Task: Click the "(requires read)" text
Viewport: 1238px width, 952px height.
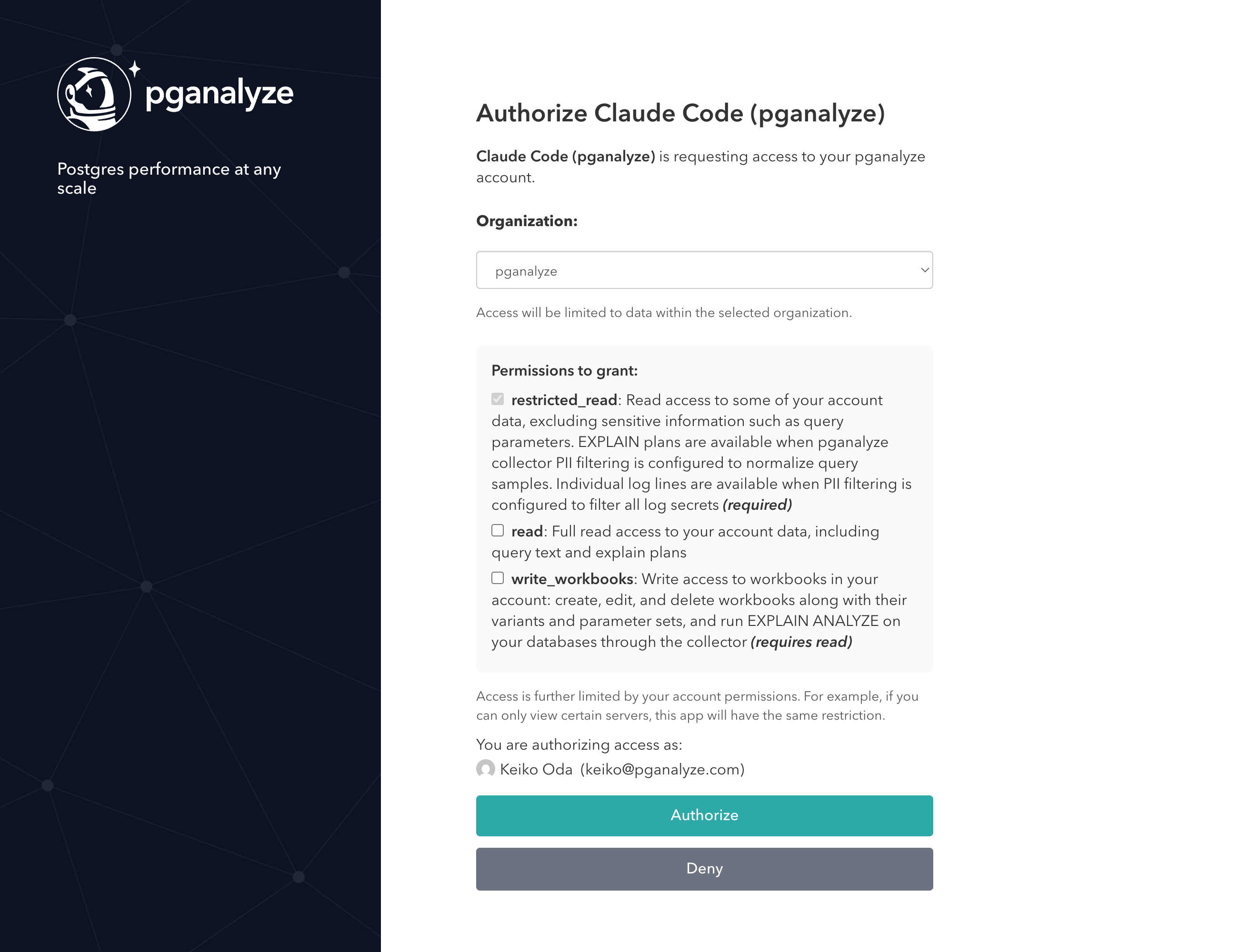Action: coord(801,642)
